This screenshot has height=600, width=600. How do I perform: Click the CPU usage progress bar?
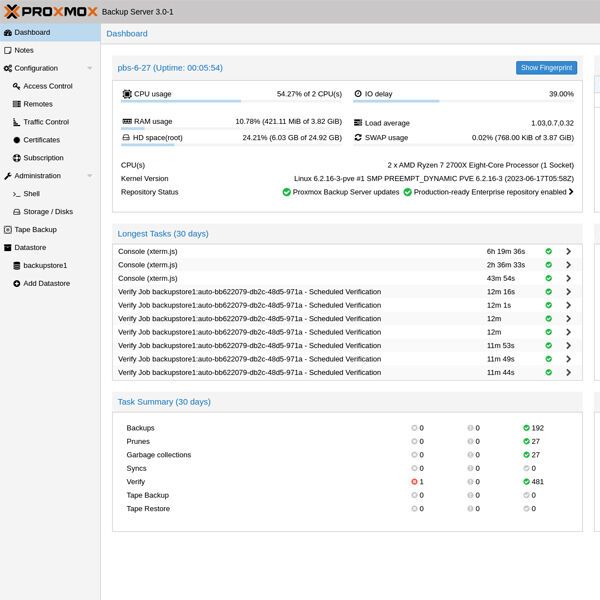pyautogui.click(x=231, y=101)
